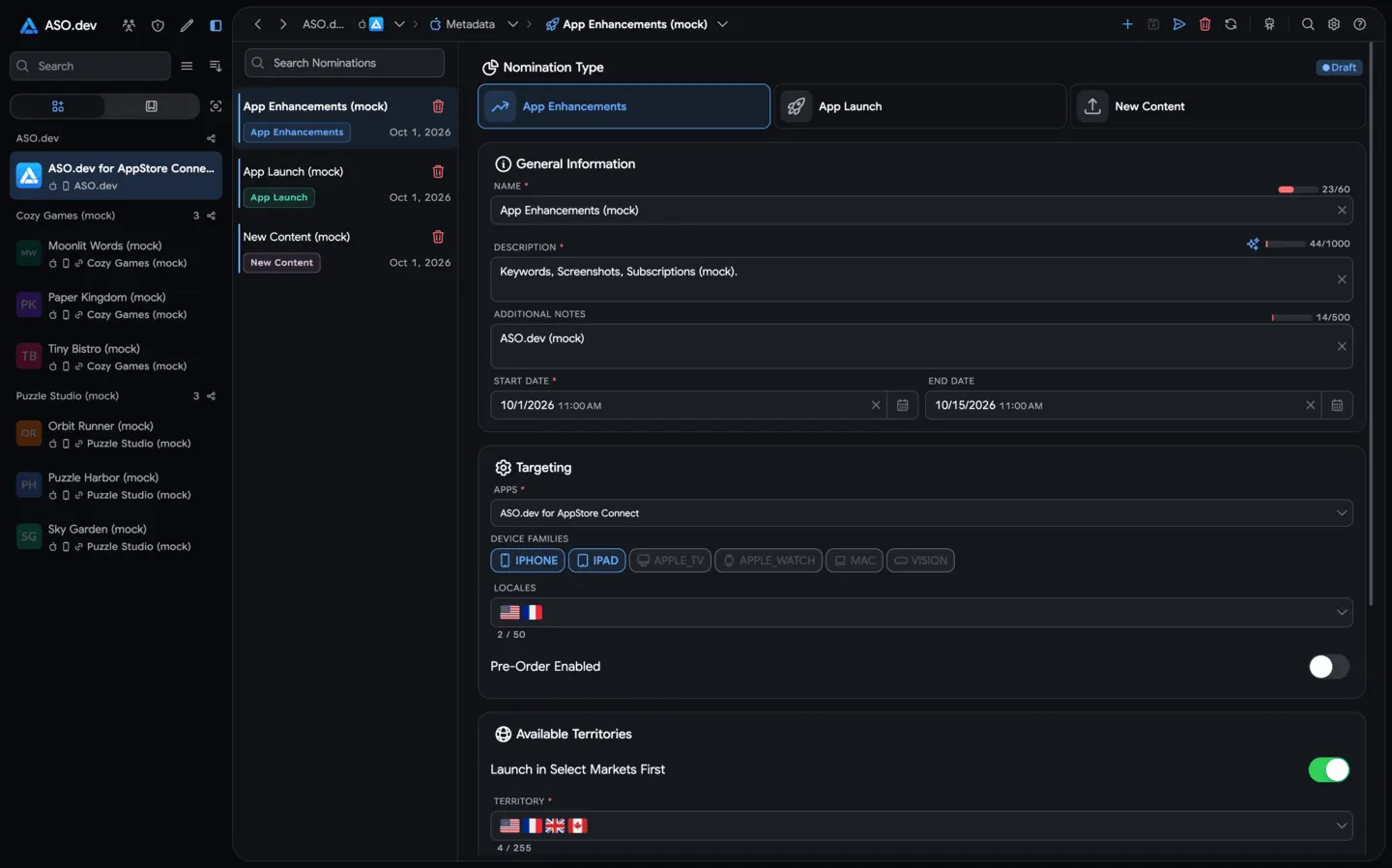Switch to the apps grid view tab
Screen dimensions: 1392x868
[58, 106]
